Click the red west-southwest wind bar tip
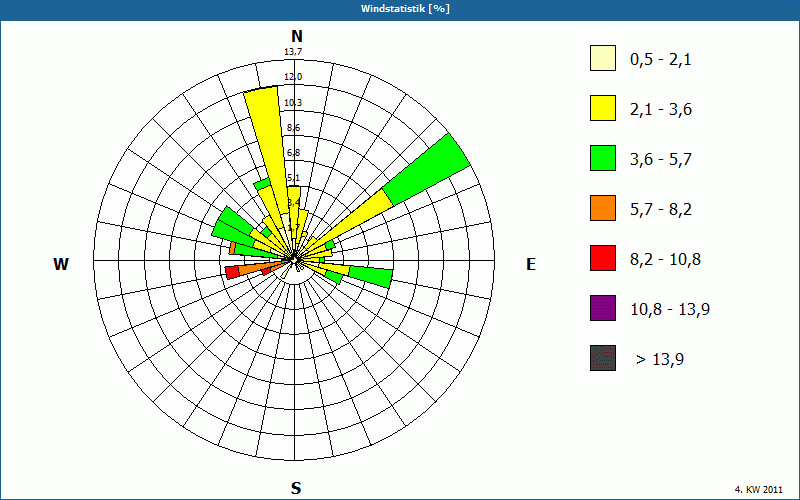This screenshot has width=800, height=500. point(232,272)
